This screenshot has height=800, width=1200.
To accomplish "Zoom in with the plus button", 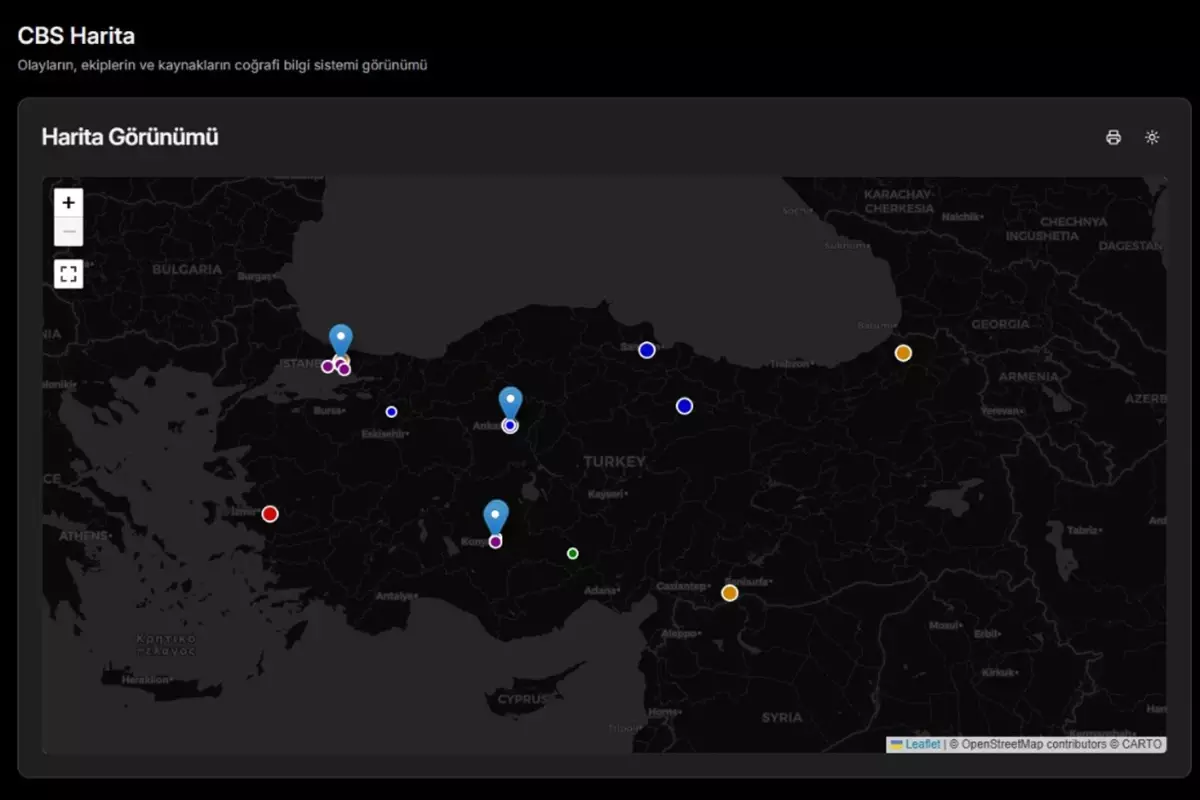I will [x=68, y=202].
